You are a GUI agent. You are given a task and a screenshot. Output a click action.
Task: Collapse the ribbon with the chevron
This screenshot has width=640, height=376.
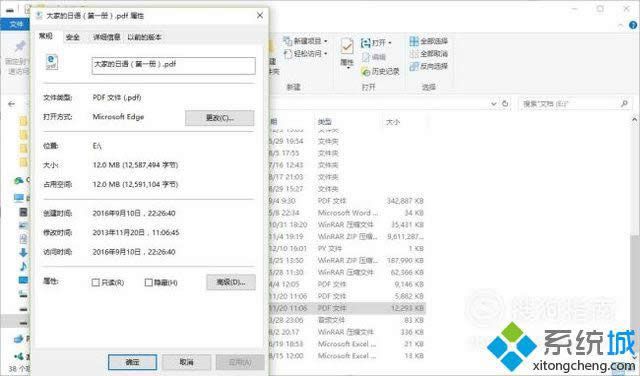coord(621,25)
